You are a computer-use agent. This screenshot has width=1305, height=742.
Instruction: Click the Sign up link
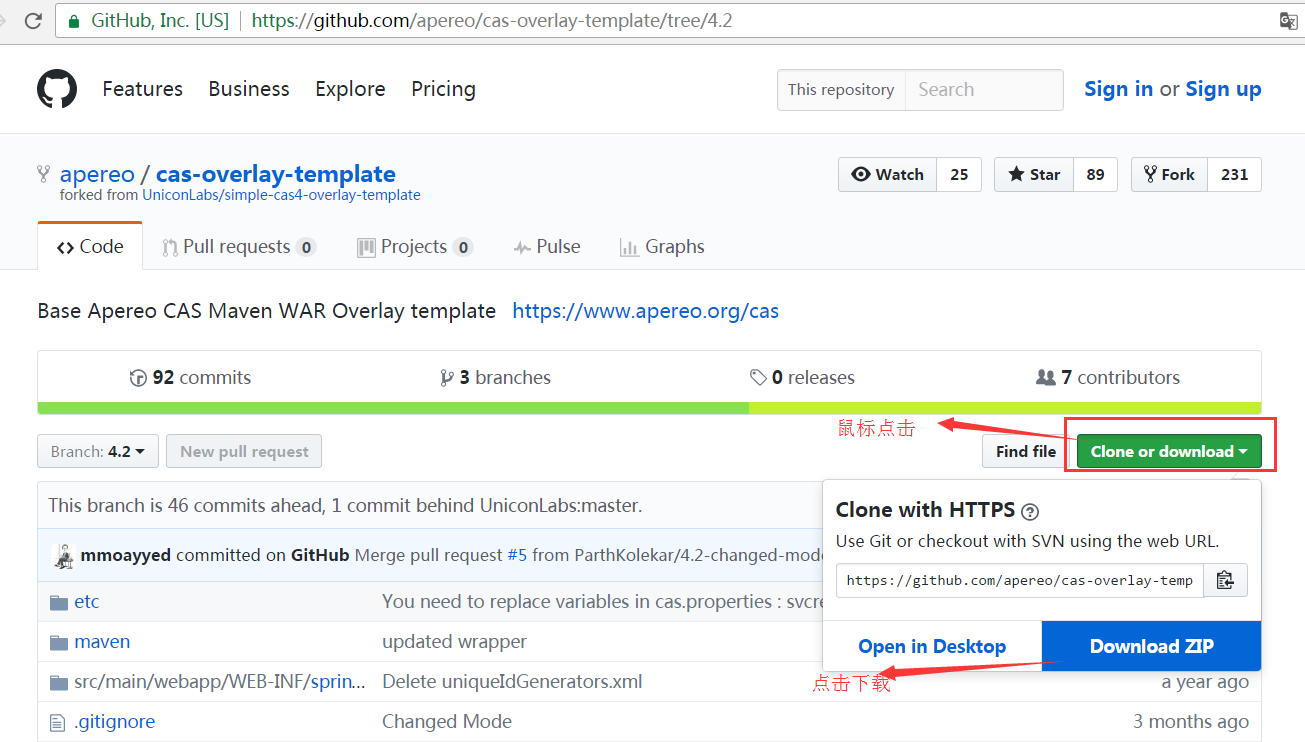1223,89
